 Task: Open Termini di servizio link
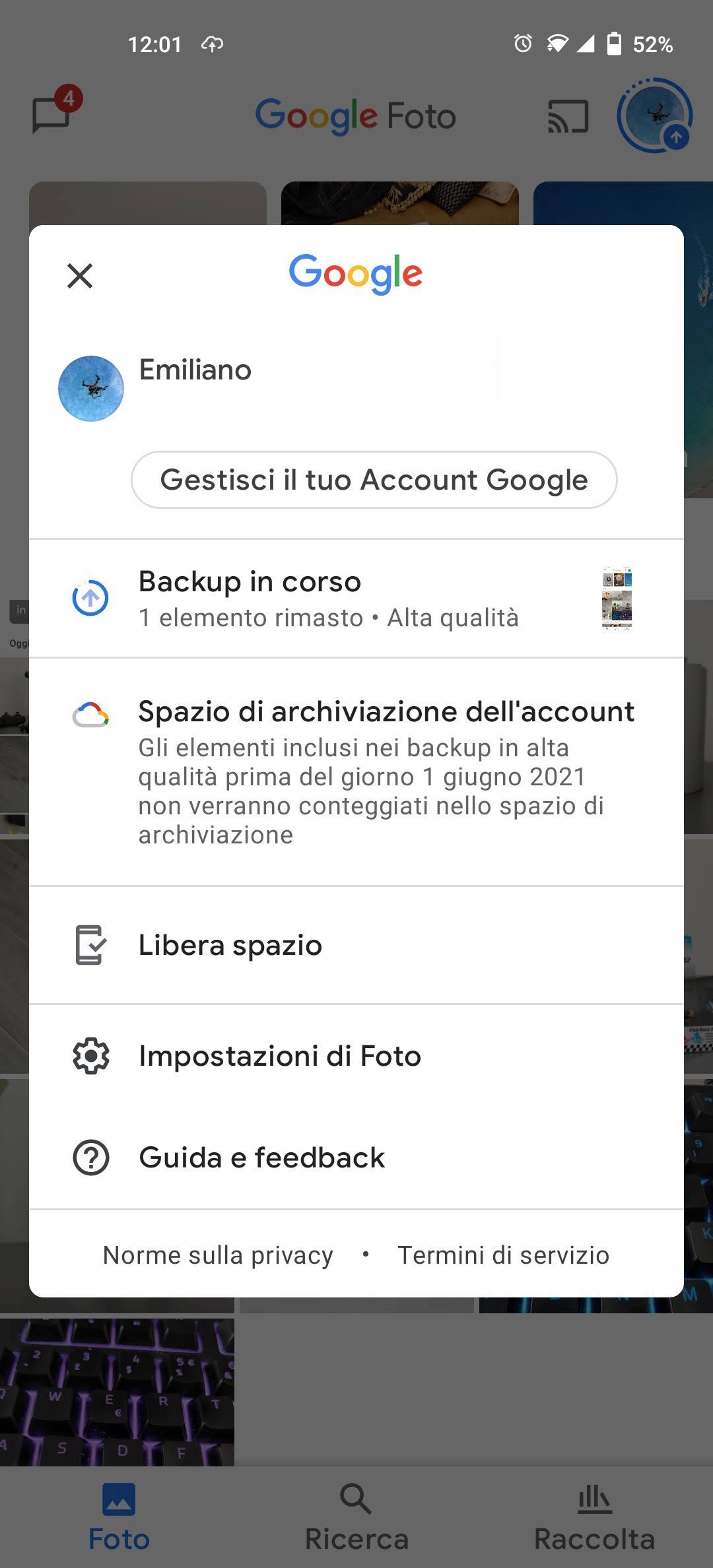[503, 1255]
